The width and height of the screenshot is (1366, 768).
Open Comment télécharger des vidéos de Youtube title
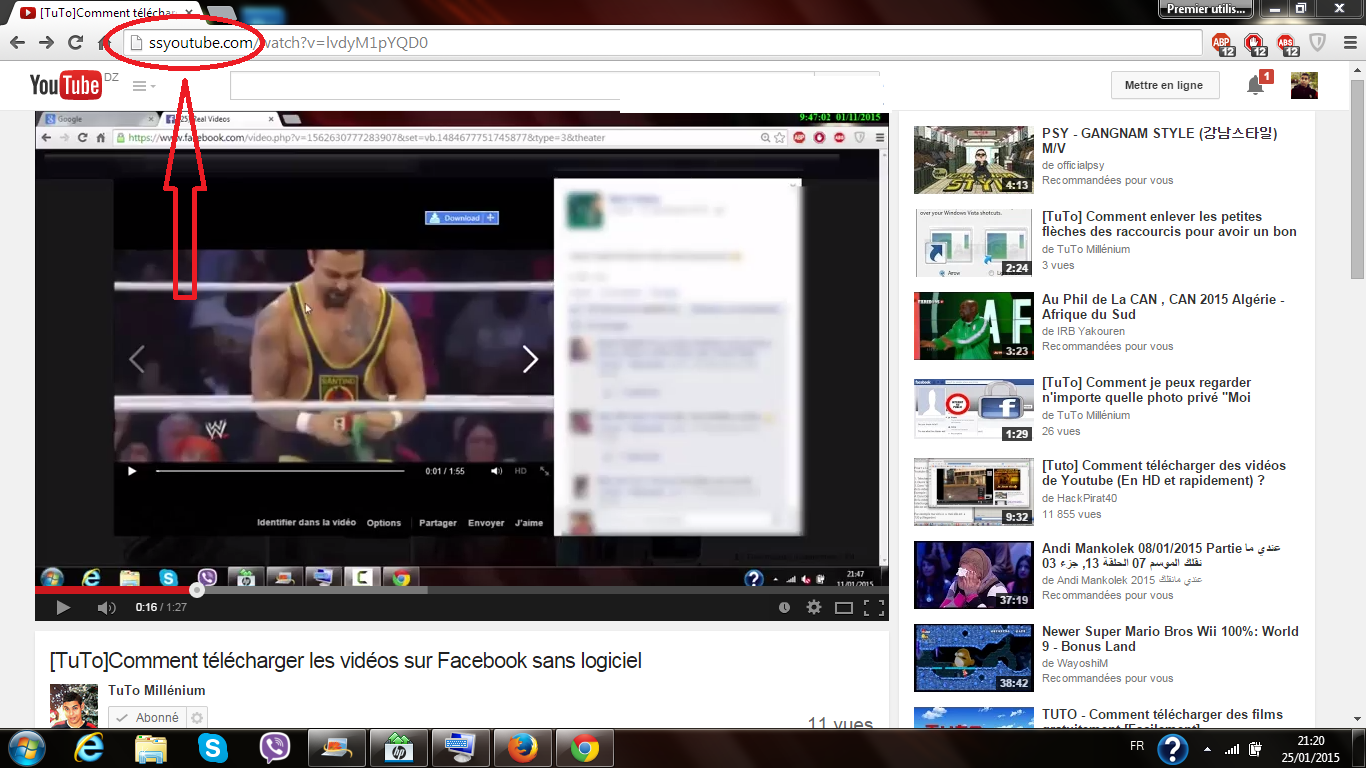pyautogui.click(x=1164, y=473)
